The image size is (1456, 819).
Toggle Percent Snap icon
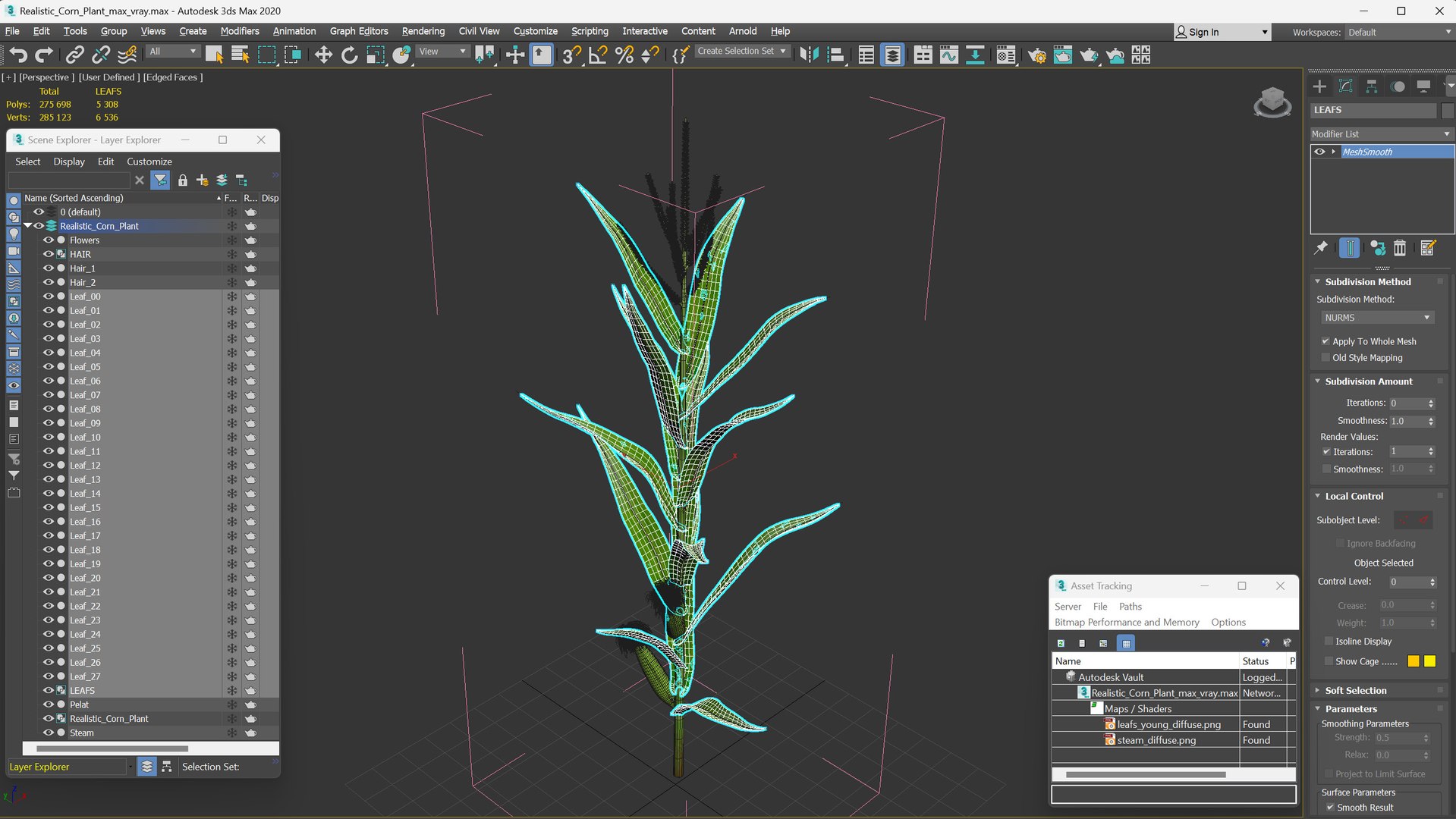pyautogui.click(x=624, y=55)
